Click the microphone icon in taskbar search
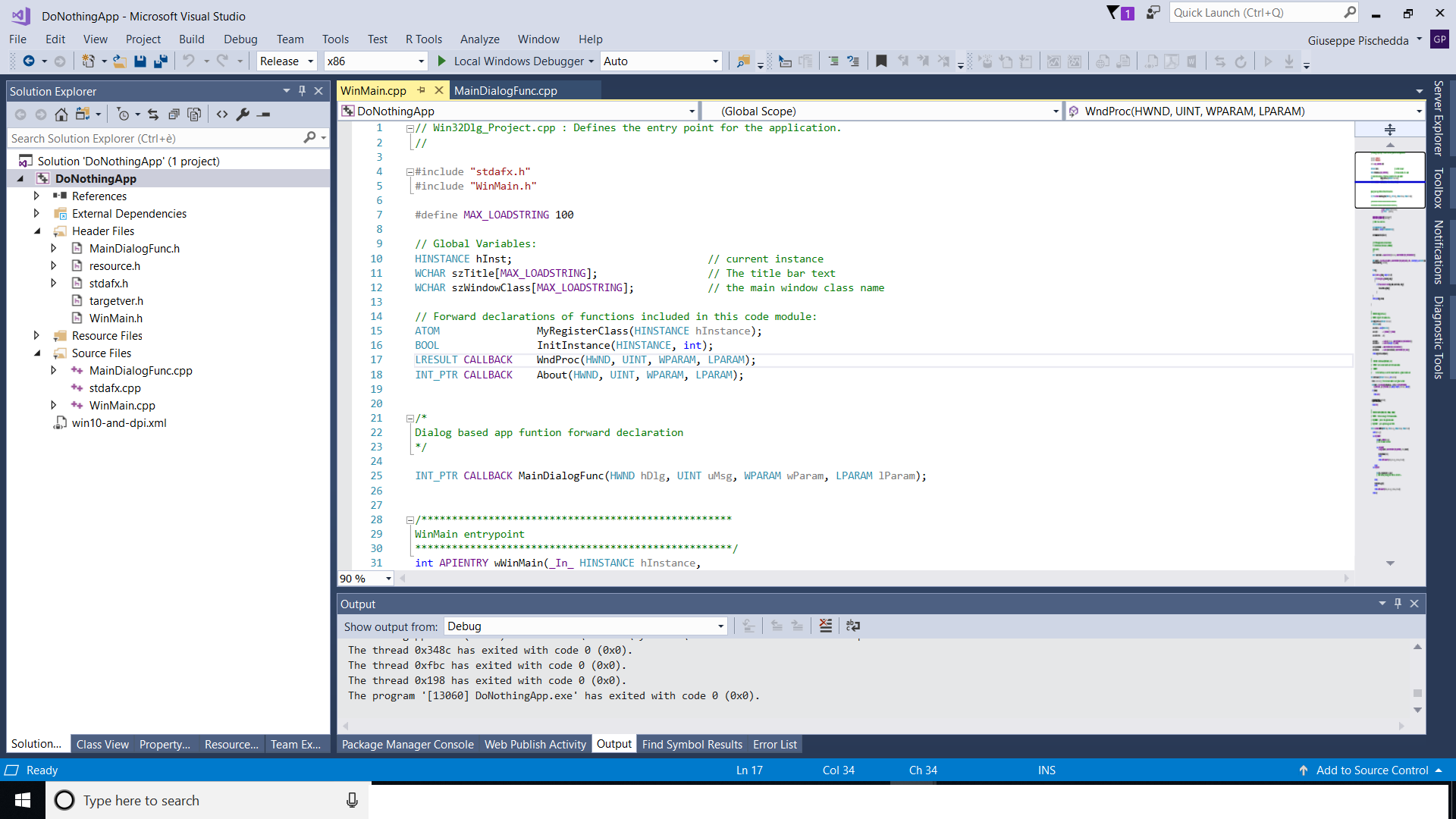Viewport: 1456px width, 819px height. tap(352, 800)
